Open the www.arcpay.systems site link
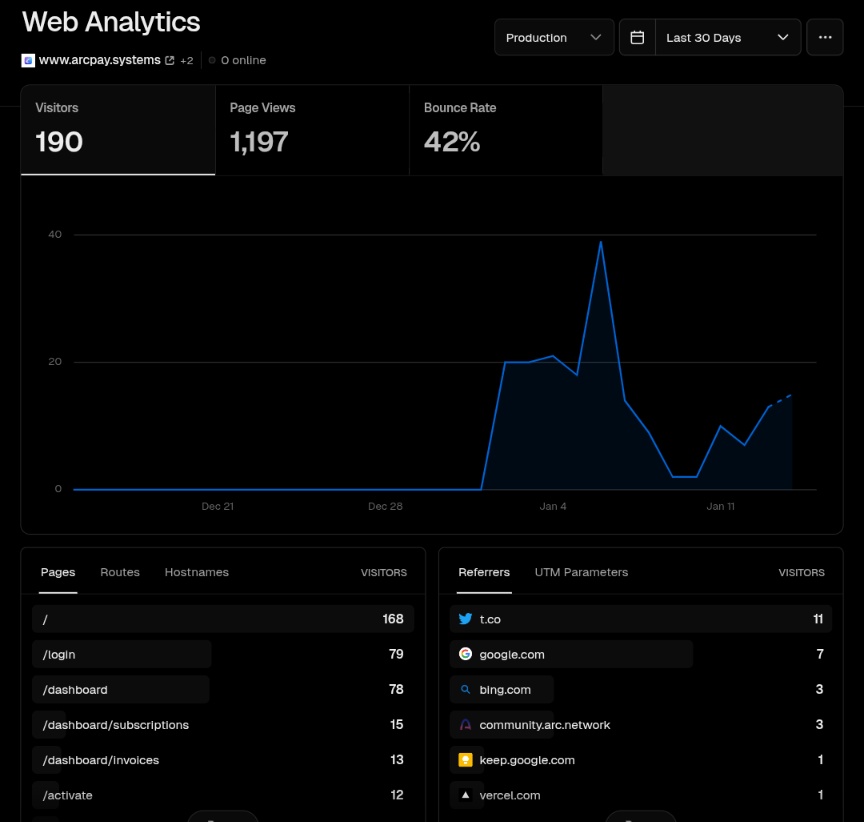 click(99, 60)
